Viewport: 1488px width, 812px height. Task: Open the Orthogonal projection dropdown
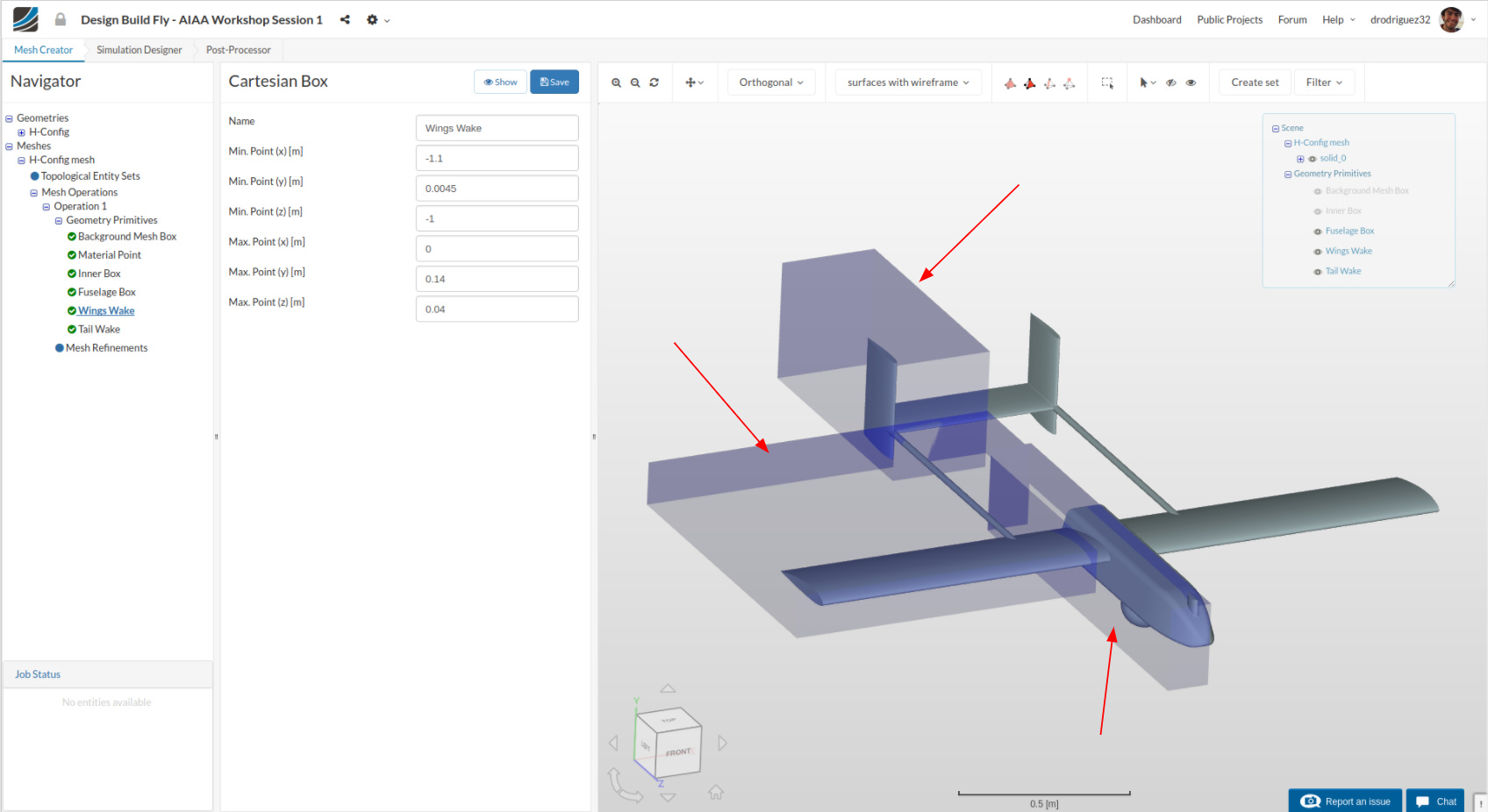[771, 82]
